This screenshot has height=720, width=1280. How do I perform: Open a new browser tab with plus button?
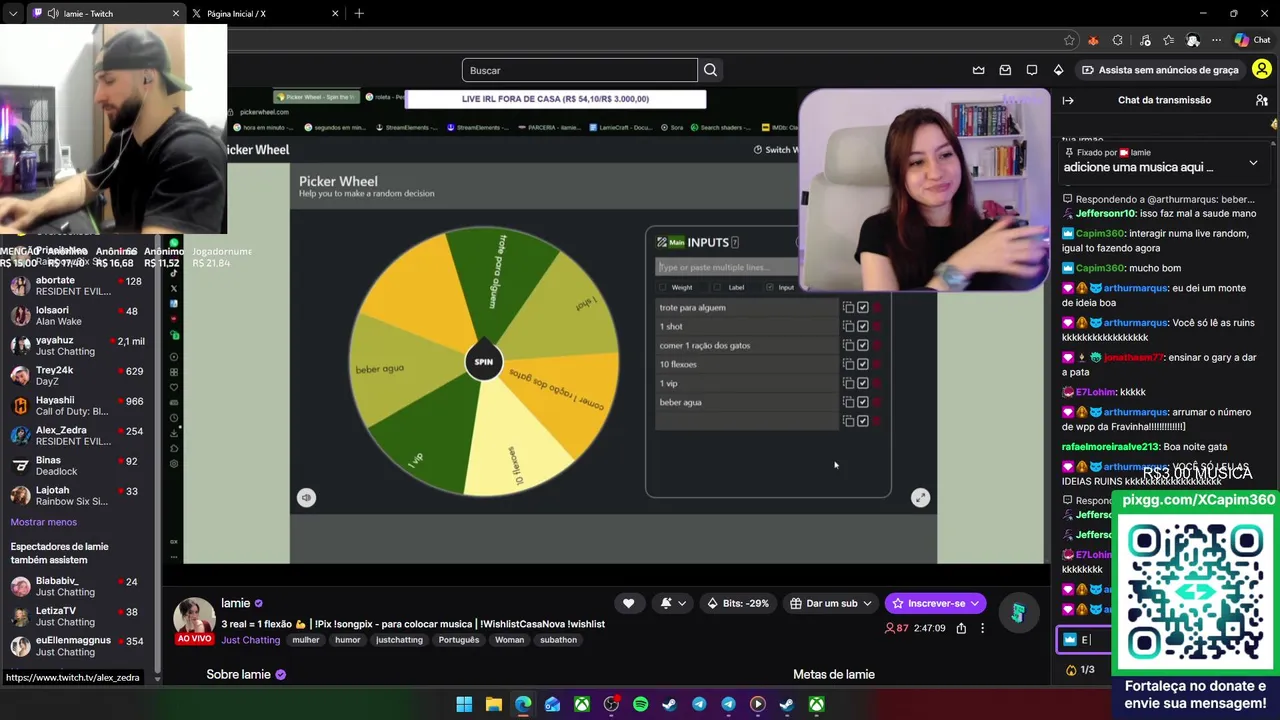[x=359, y=14]
